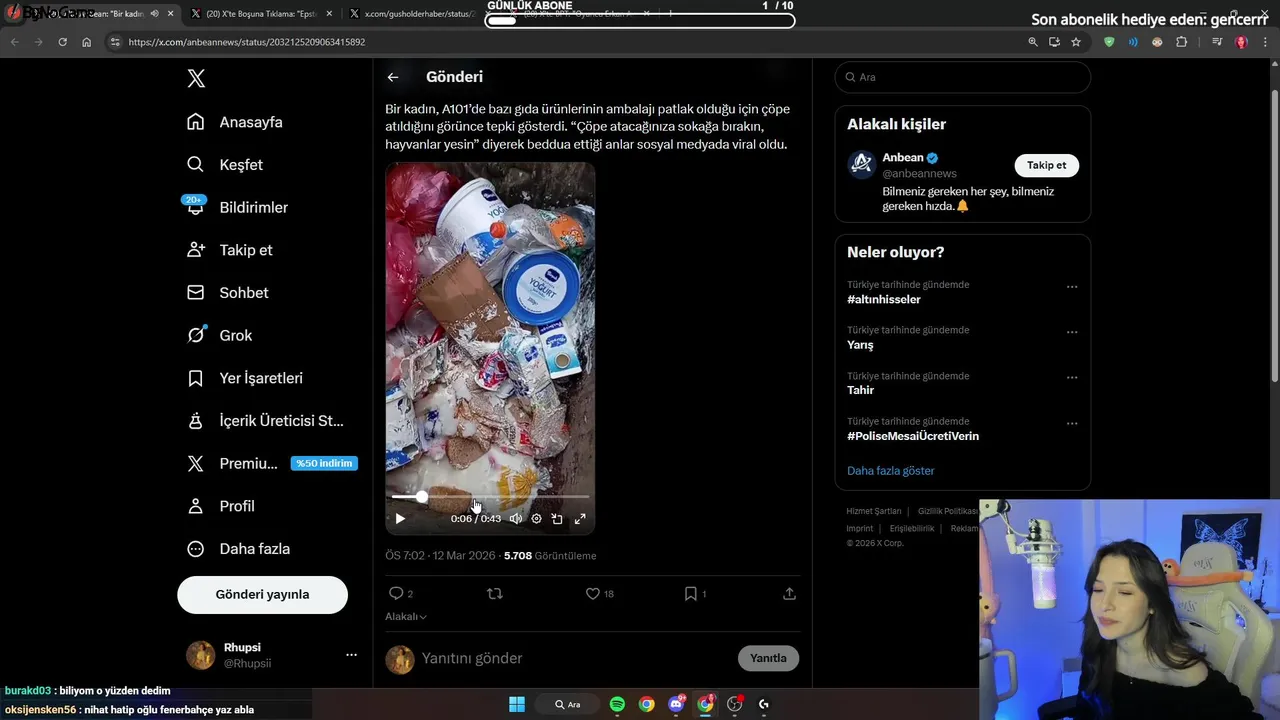Click the repost icon
Viewport: 1280px width, 720px height.
click(494, 594)
